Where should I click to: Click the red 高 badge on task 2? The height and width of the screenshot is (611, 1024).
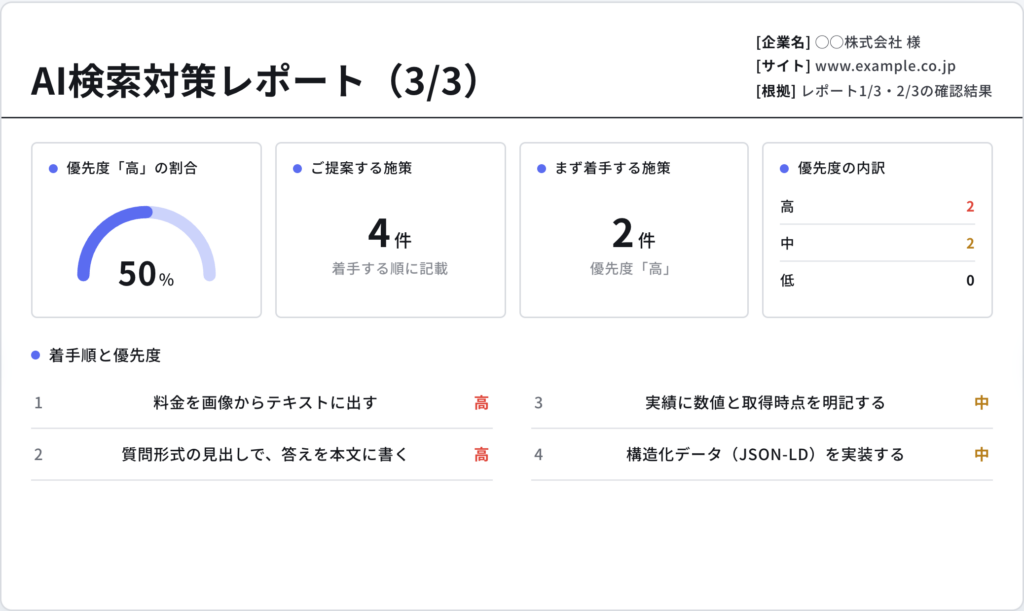[481, 454]
